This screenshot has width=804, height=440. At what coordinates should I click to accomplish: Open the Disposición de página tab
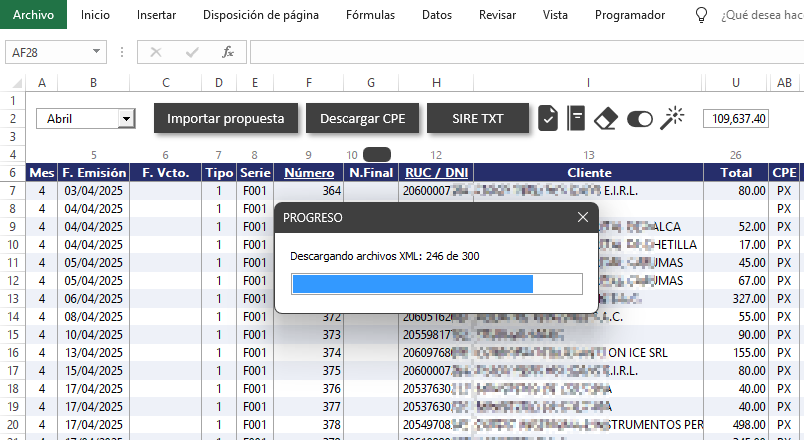coord(260,15)
